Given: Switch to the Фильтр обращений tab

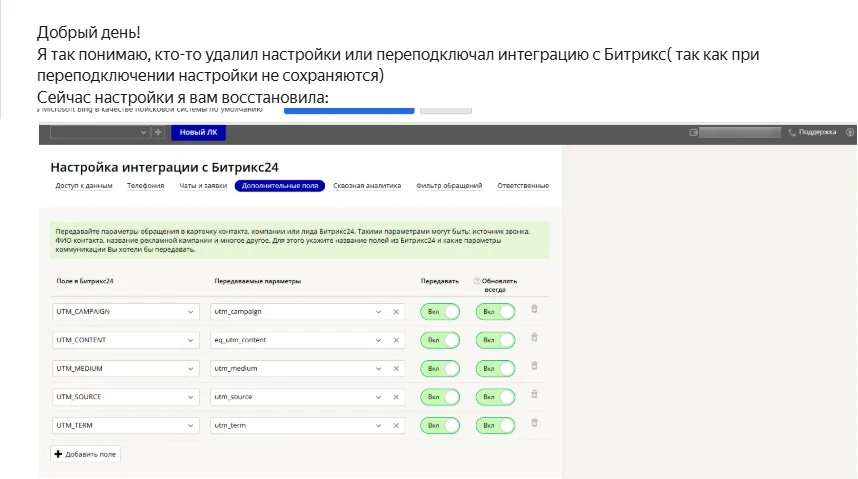Looking at the screenshot, I should coord(449,186).
